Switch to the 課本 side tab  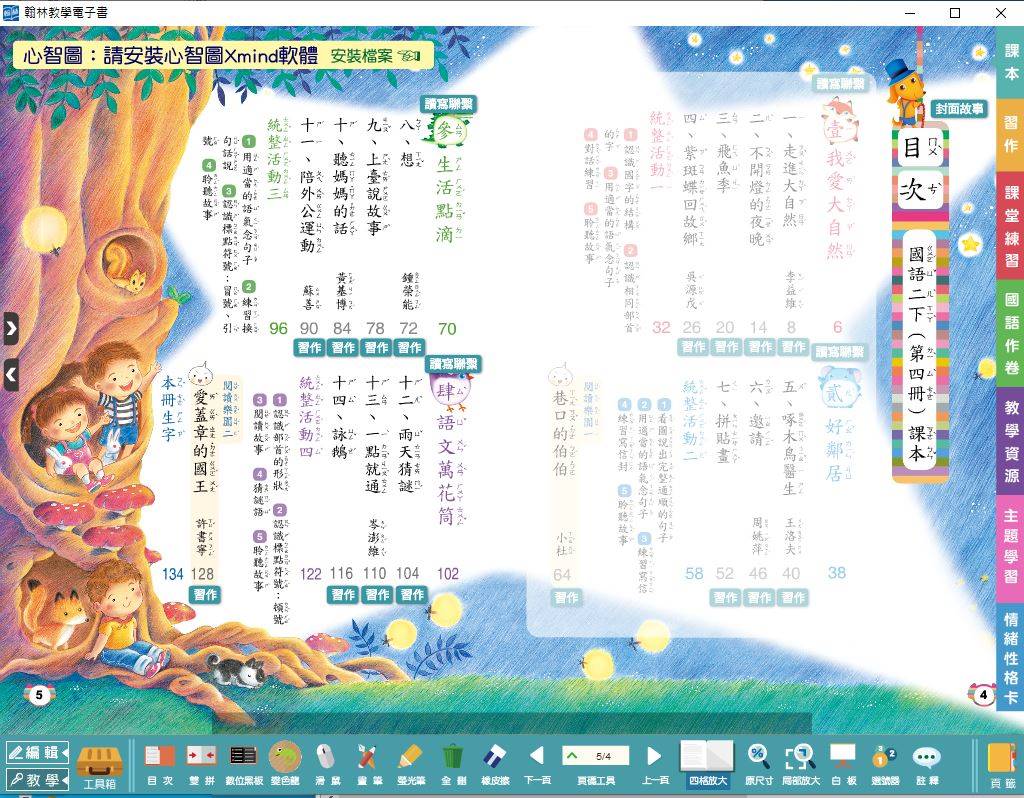1011,63
